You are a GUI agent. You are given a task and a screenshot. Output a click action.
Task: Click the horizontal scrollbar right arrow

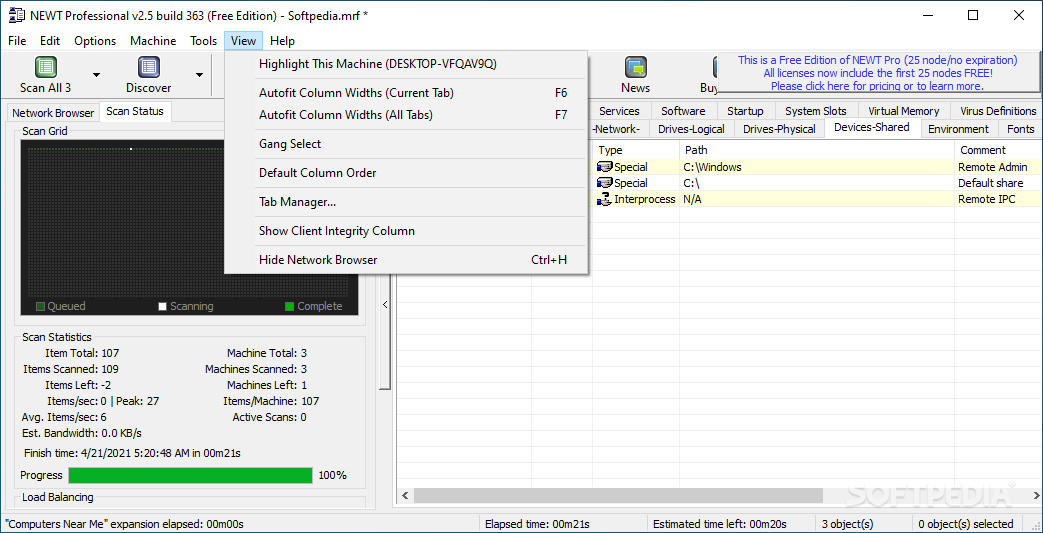point(1034,496)
